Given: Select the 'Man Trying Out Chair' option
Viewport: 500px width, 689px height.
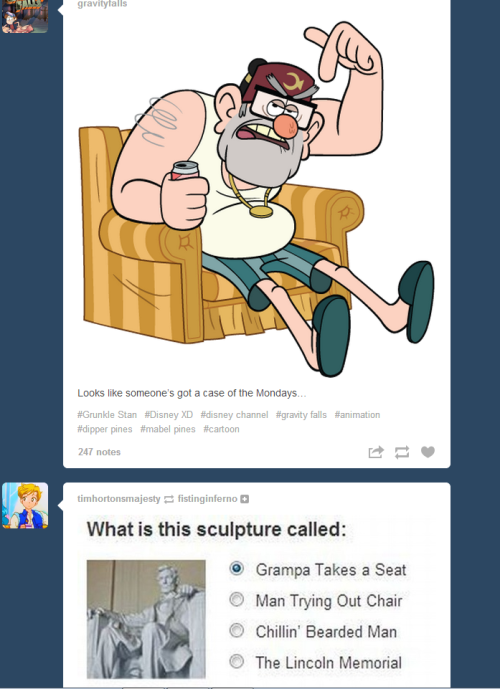Looking at the screenshot, I should [x=236, y=599].
